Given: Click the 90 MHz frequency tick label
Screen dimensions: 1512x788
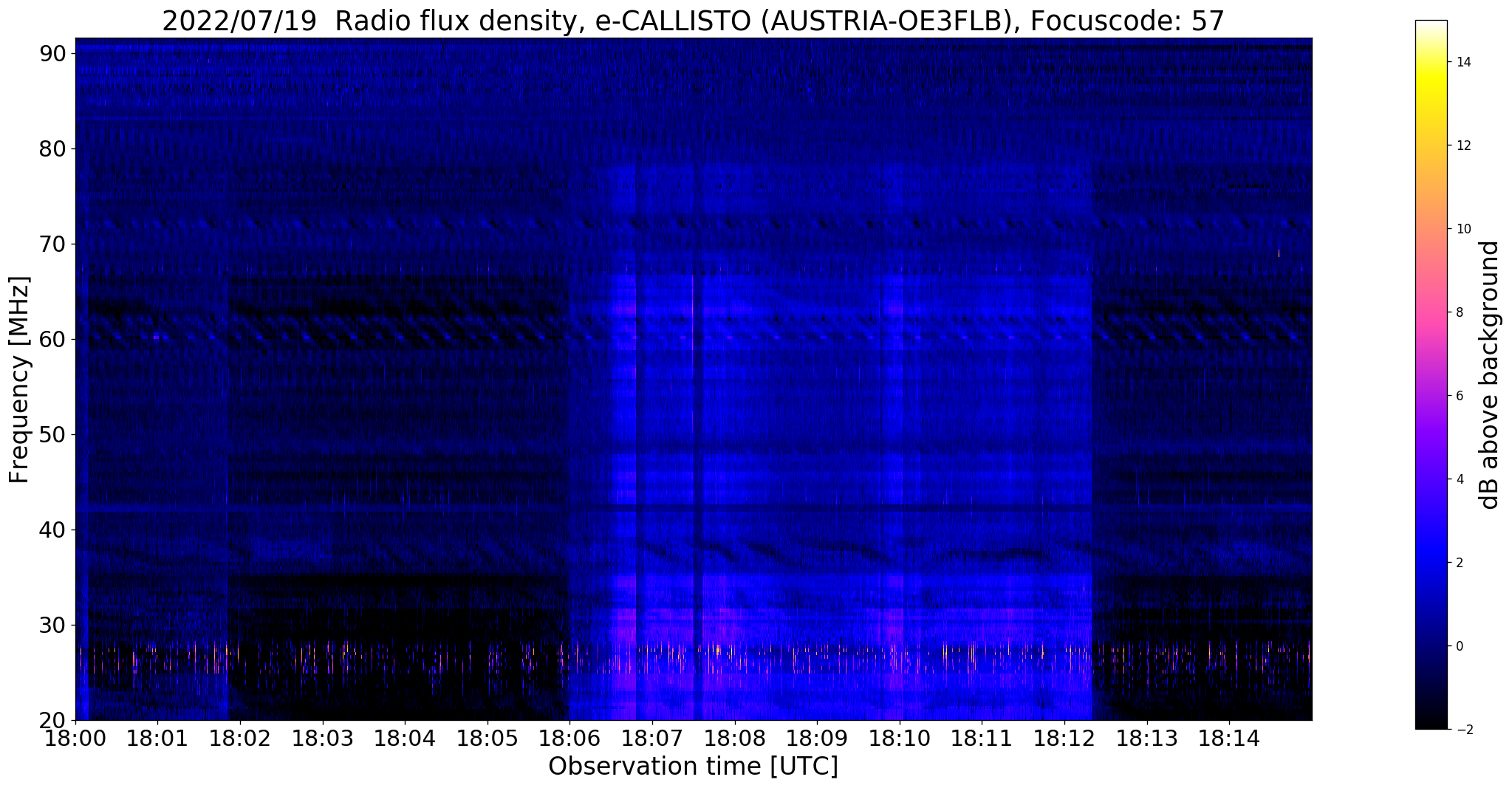Looking at the screenshot, I should pos(52,53).
